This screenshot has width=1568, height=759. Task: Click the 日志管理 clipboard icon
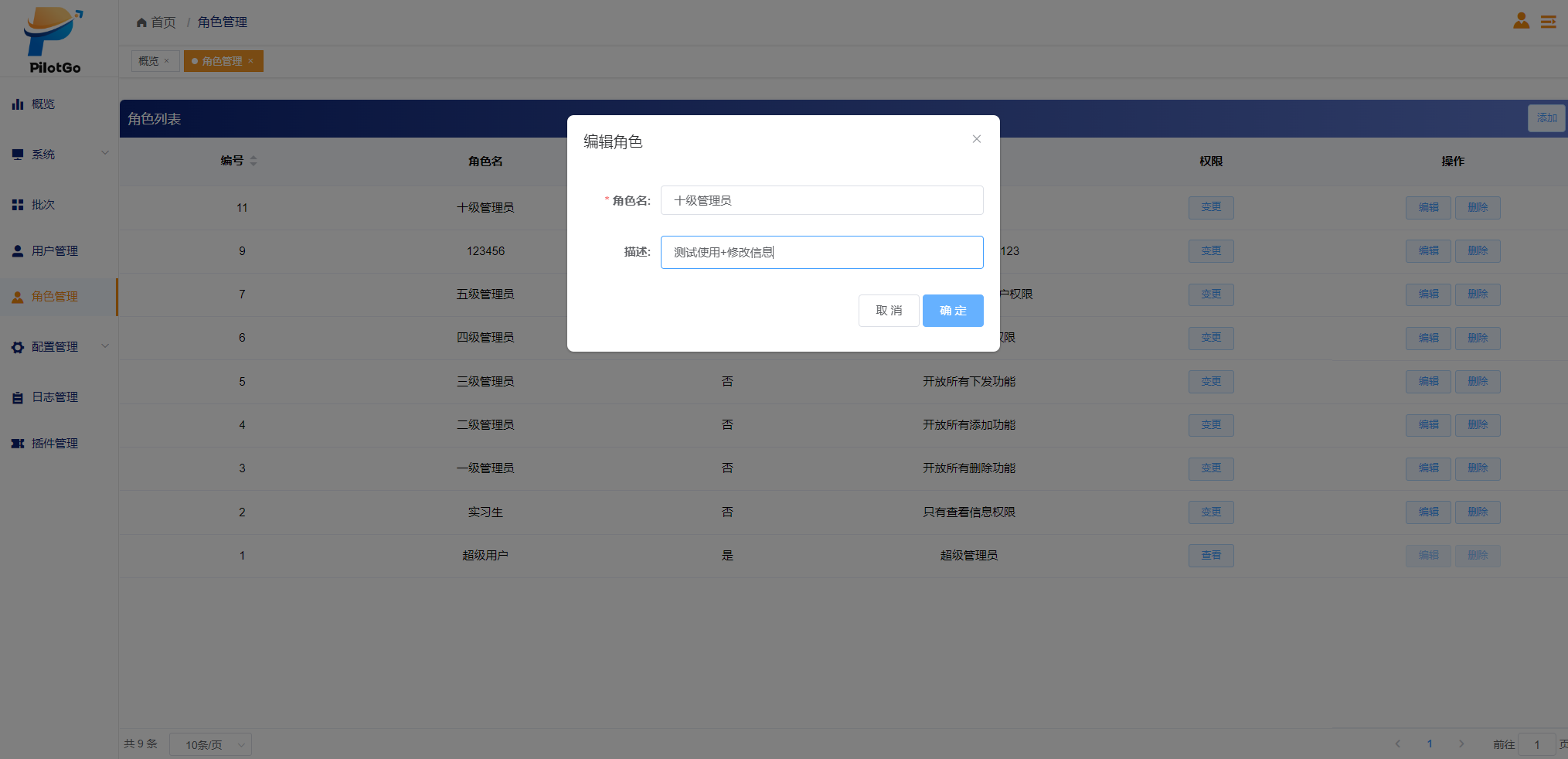coord(18,397)
